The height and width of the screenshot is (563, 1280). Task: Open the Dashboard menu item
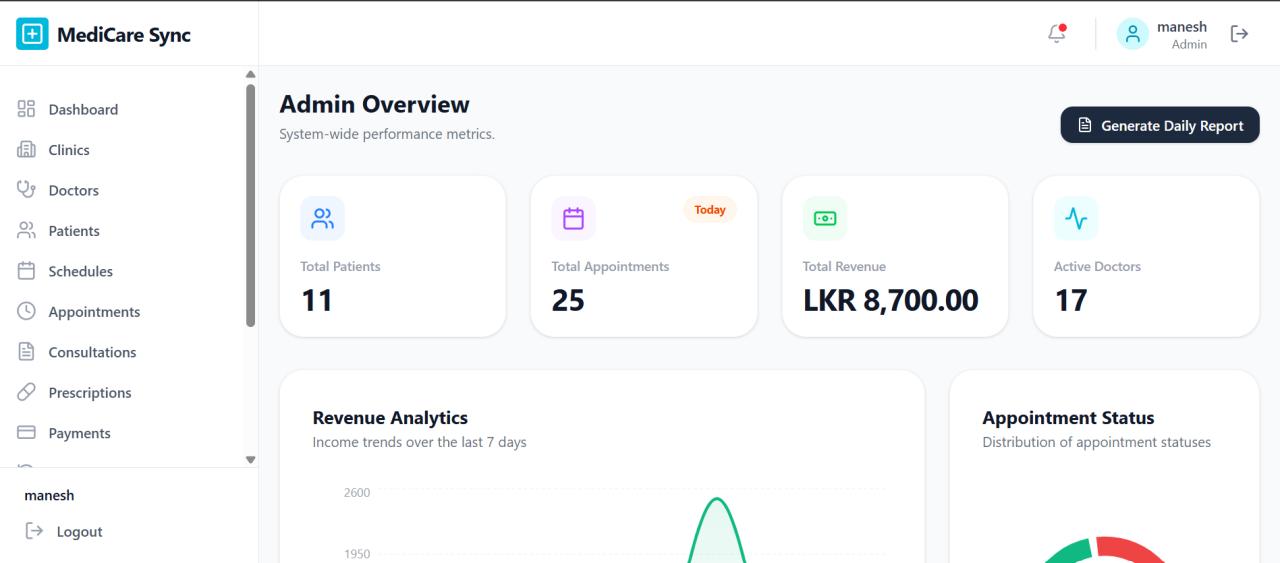(83, 110)
